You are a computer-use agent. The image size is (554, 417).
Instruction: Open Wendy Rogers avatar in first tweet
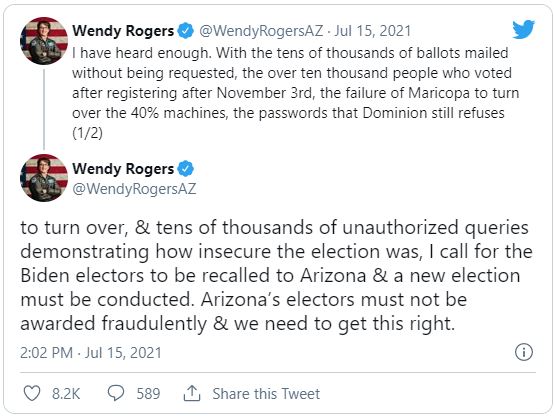coord(44,41)
